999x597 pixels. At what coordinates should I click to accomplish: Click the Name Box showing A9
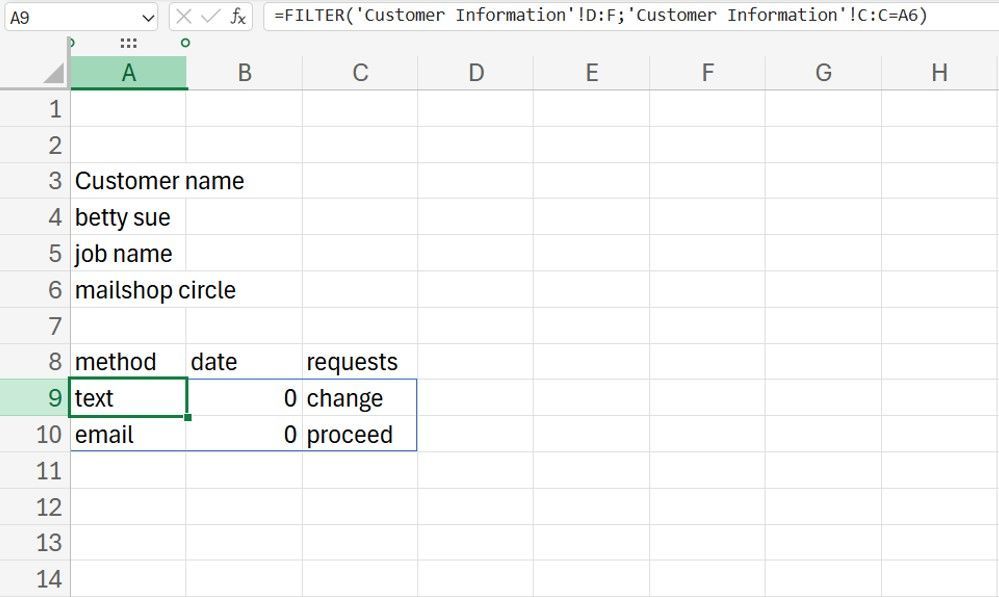70,17
